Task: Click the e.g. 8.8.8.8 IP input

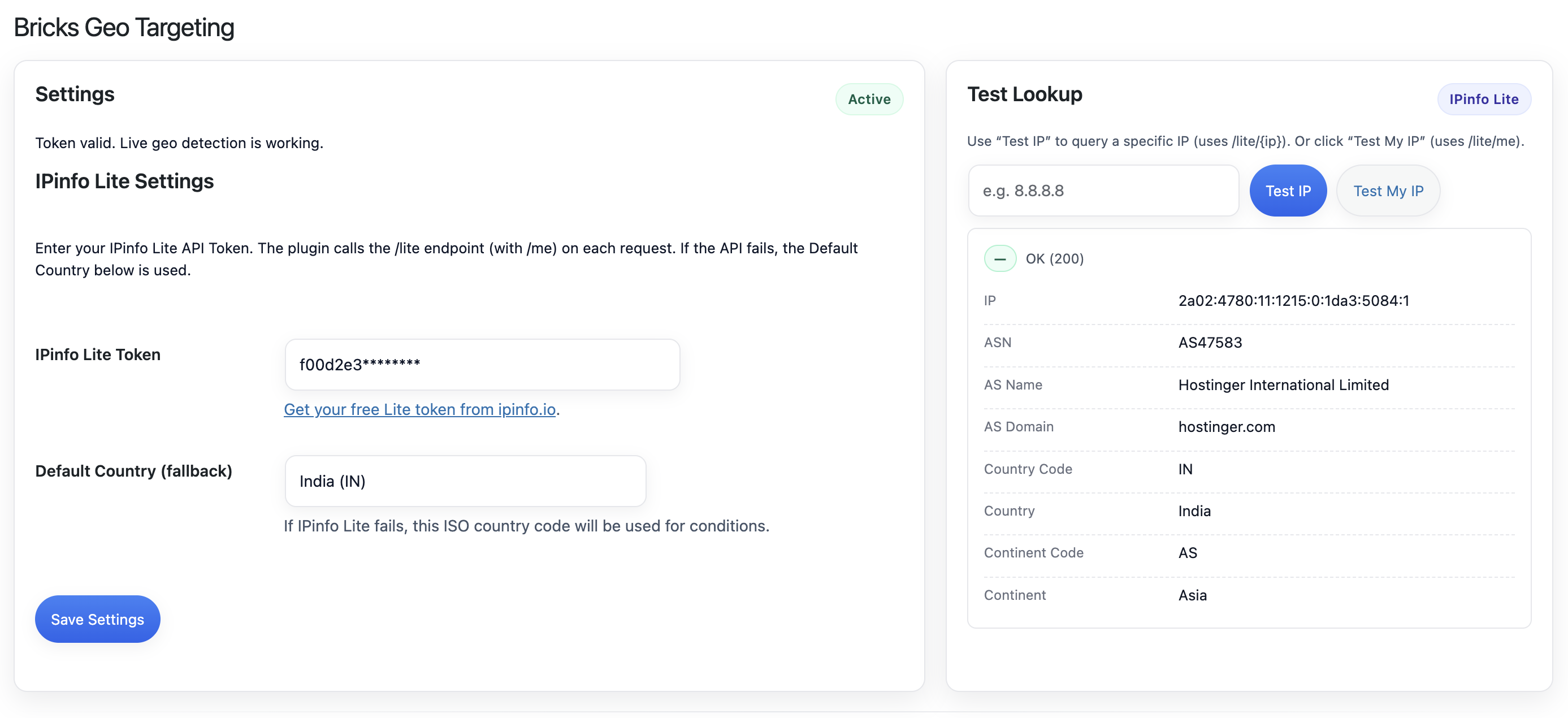Action: (1103, 191)
